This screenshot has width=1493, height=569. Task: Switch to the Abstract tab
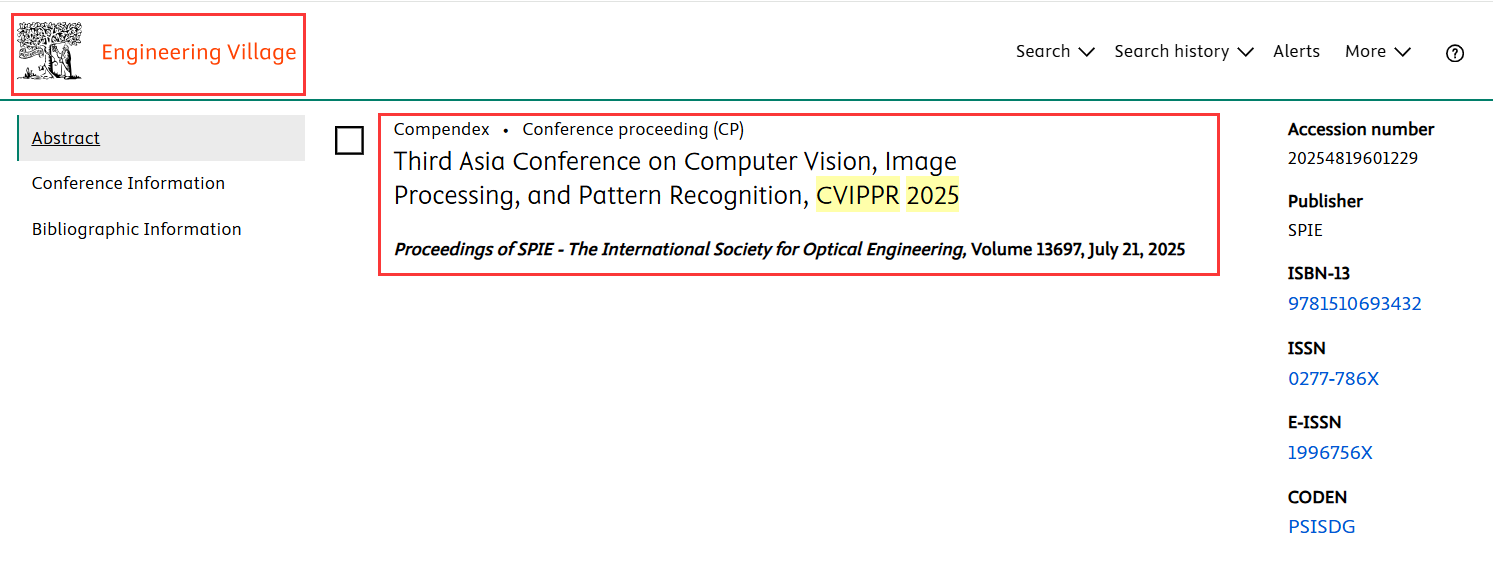click(66, 138)
